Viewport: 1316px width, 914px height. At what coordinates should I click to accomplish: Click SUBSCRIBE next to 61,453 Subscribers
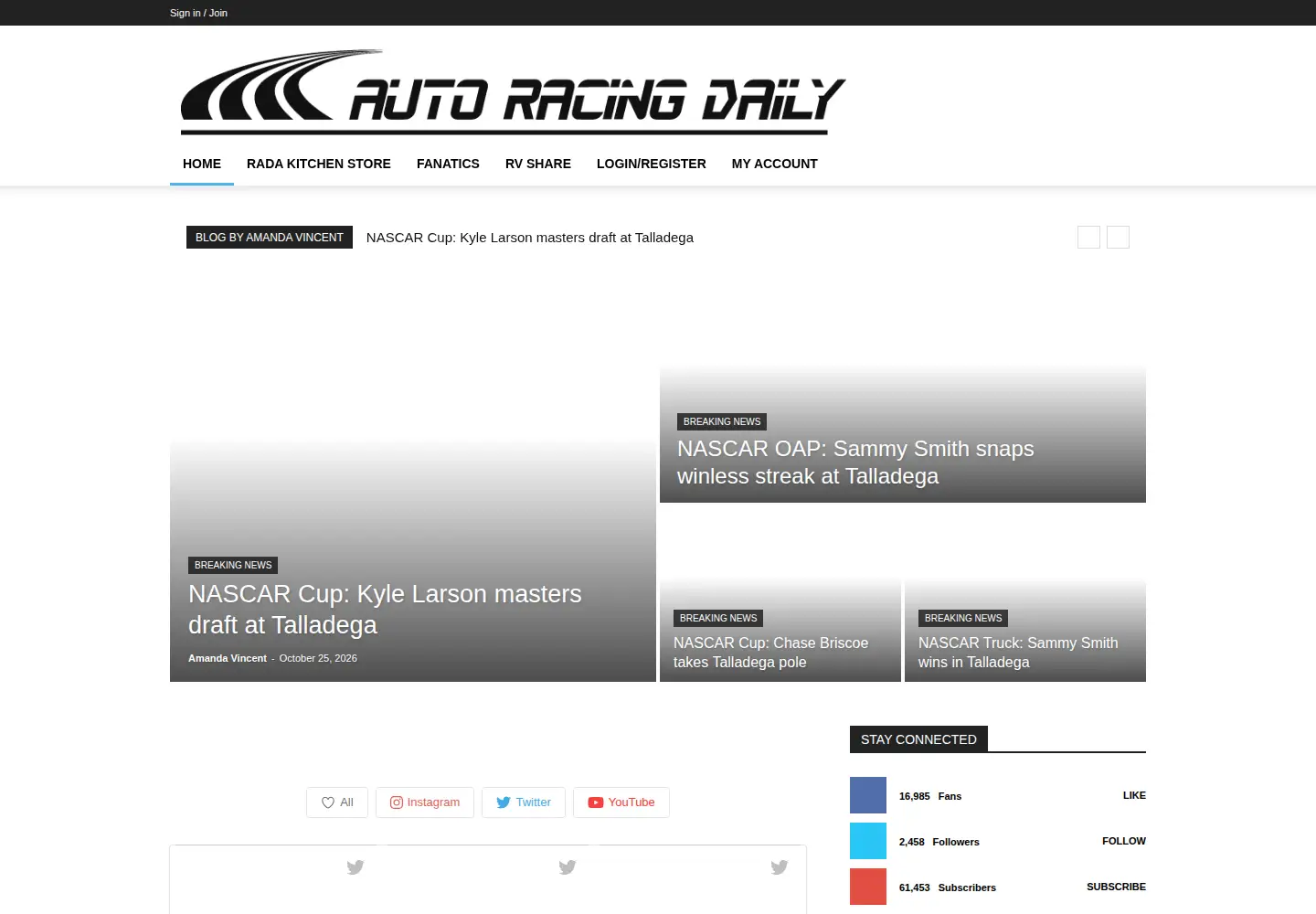pyautogui.click(x=1116, y=887)
